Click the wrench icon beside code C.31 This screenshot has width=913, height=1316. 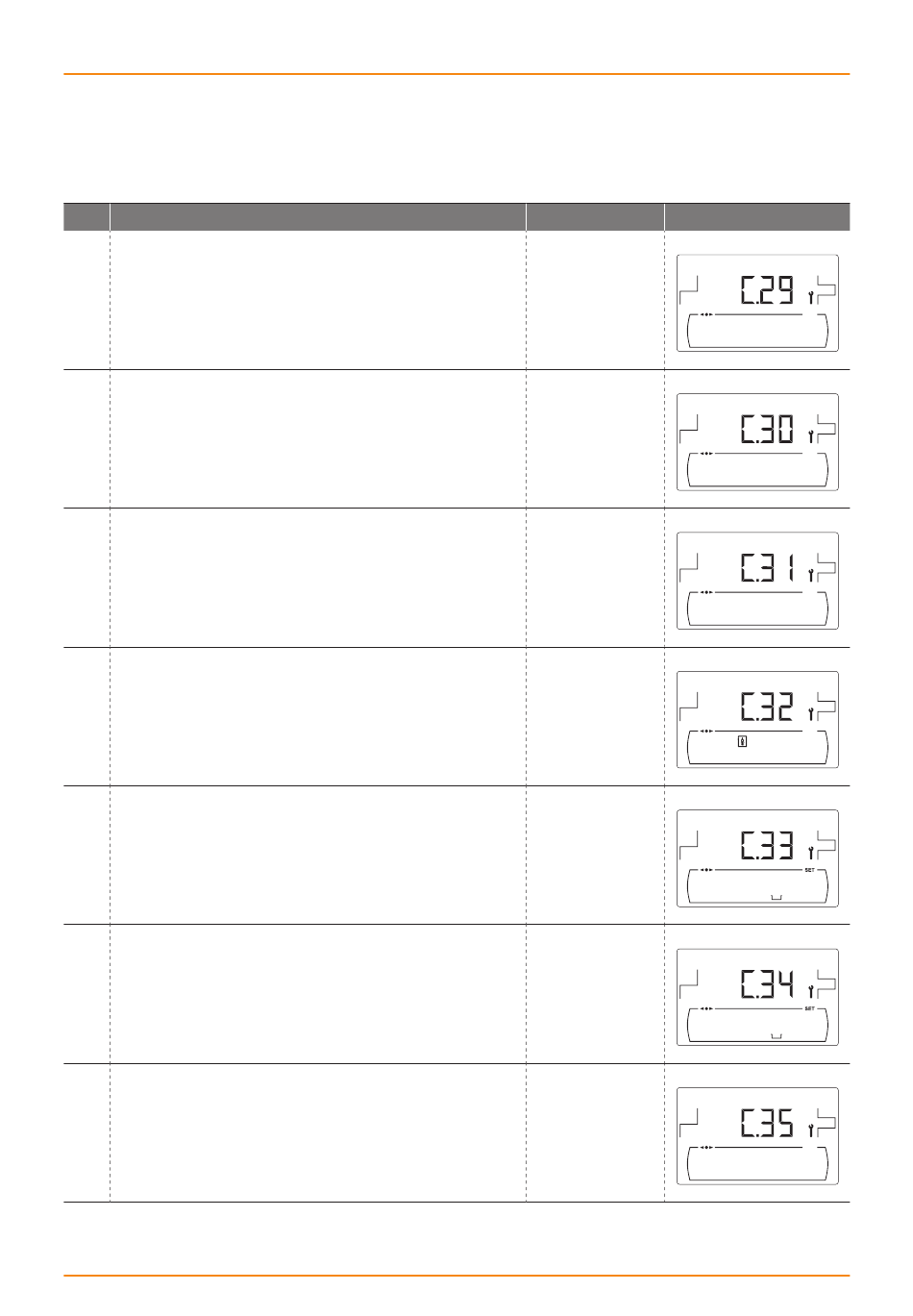tap(811, 575)
